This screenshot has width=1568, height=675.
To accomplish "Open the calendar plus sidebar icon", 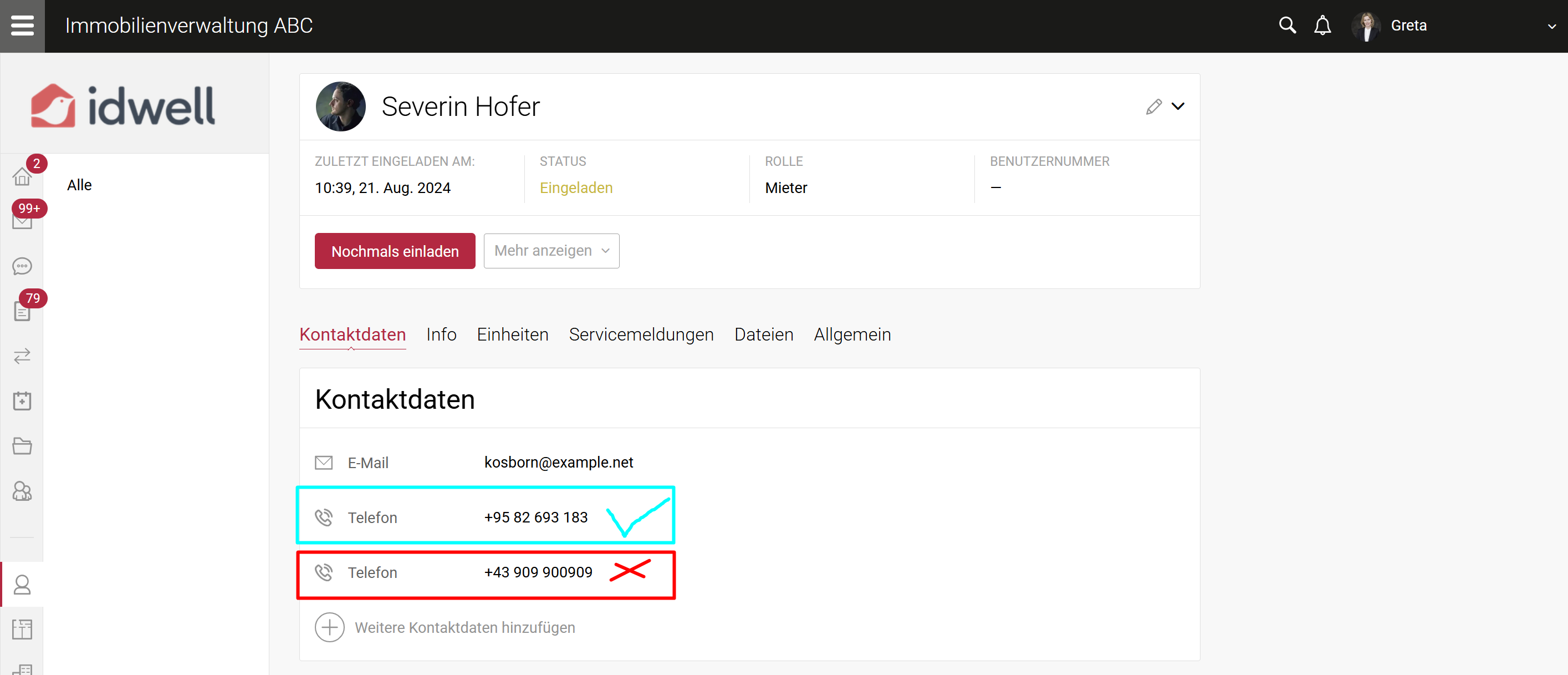I will 23,401.
